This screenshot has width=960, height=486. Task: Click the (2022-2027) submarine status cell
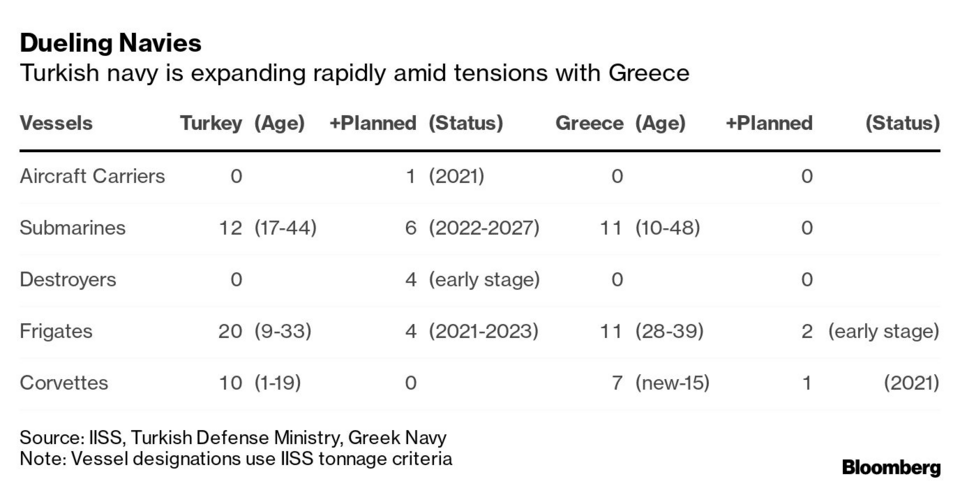click(x=484, y=227)
